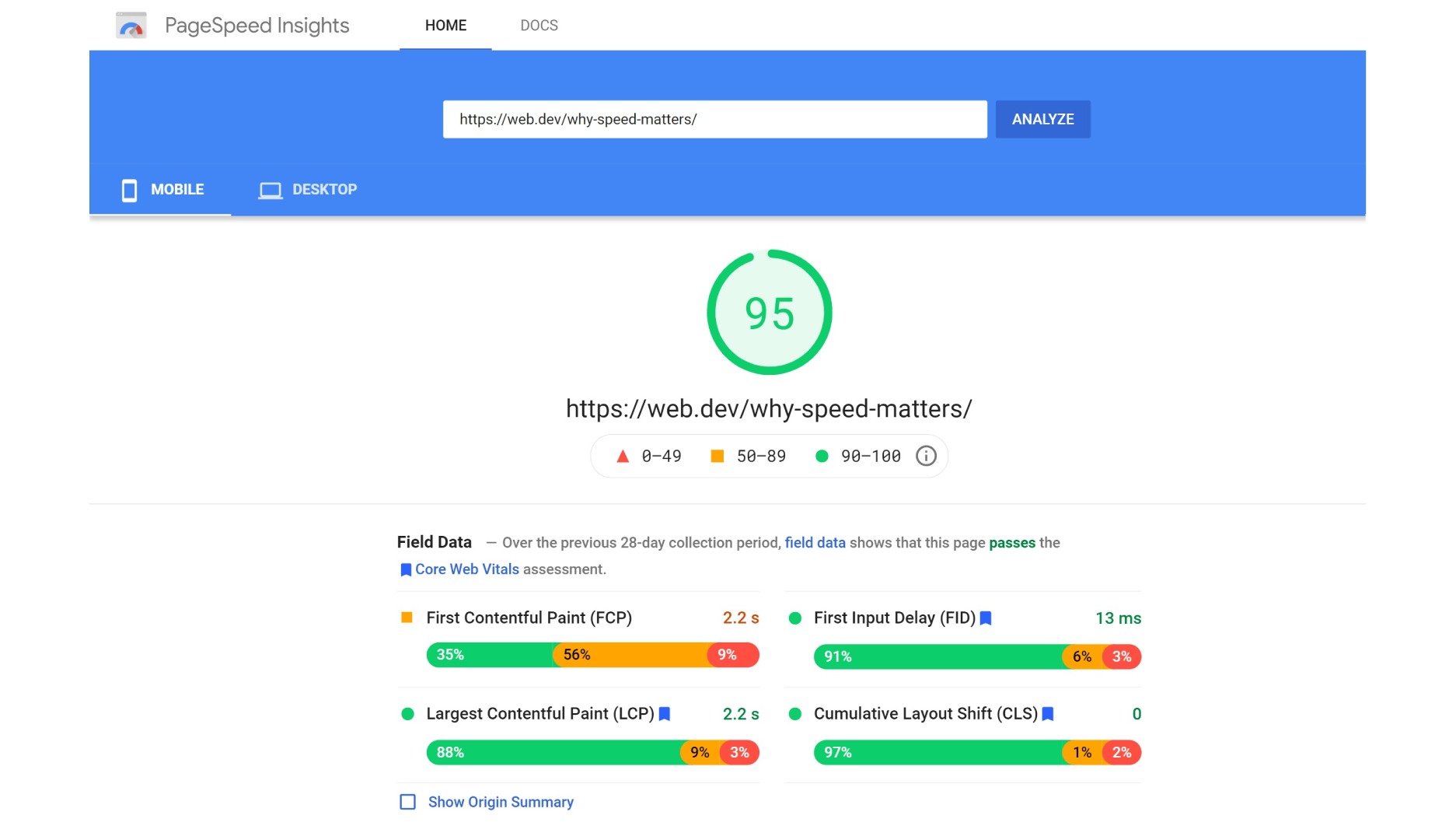Screen dimensions: 1456x840
Task: Open the Core Web Vitals link
Action: (466, 569)
